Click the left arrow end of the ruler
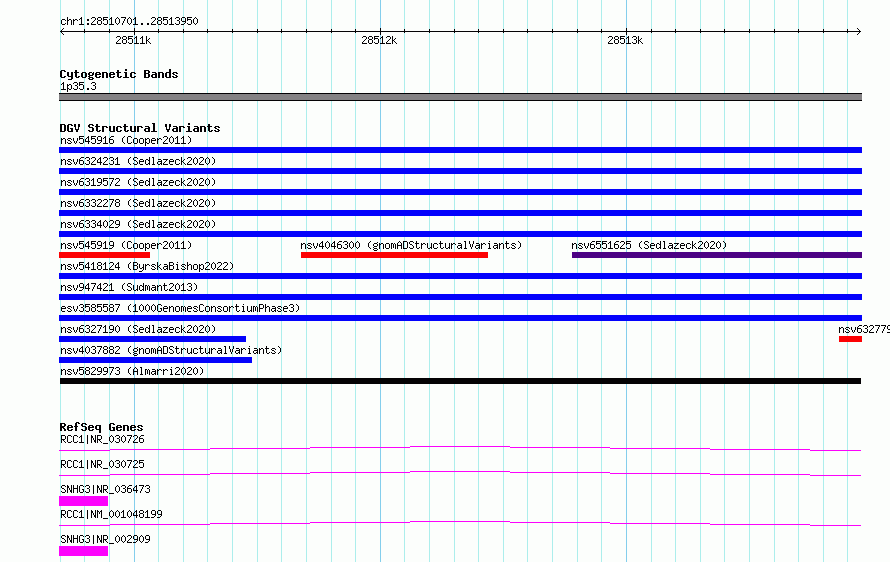The image size is (890, 562). [62, 31]
